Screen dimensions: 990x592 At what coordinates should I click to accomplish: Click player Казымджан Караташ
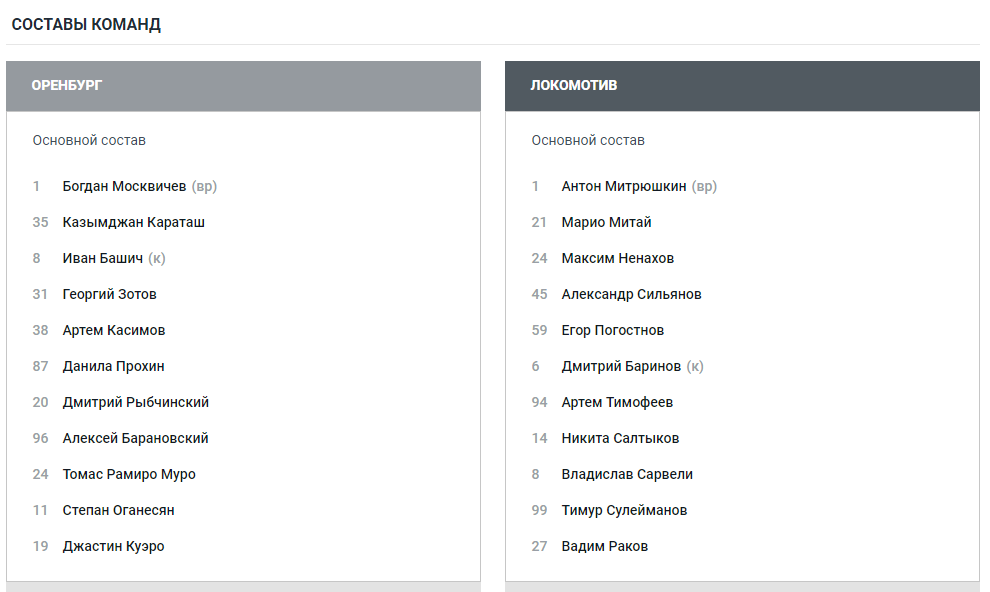point(133,222)
